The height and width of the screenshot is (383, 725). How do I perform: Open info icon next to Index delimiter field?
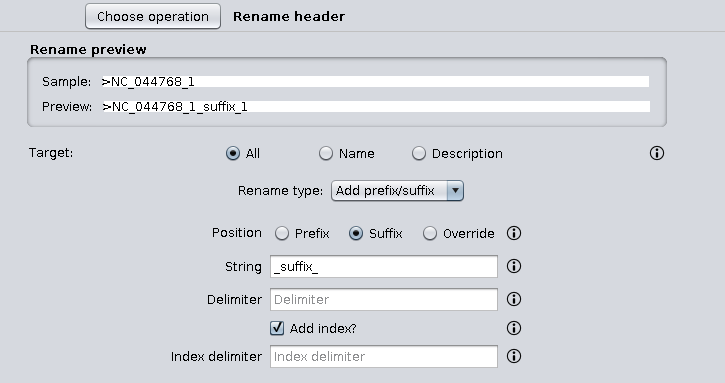[514, 356]
